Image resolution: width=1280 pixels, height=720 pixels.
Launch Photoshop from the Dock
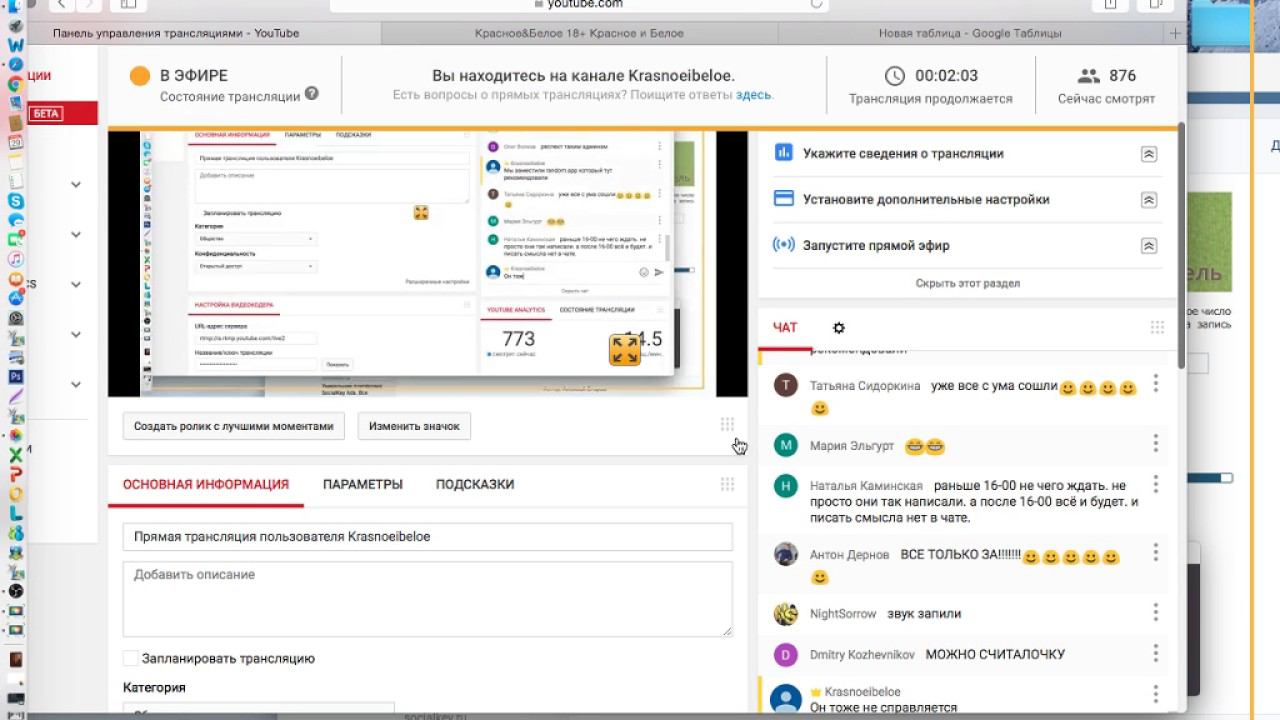[x=16, y=377]
